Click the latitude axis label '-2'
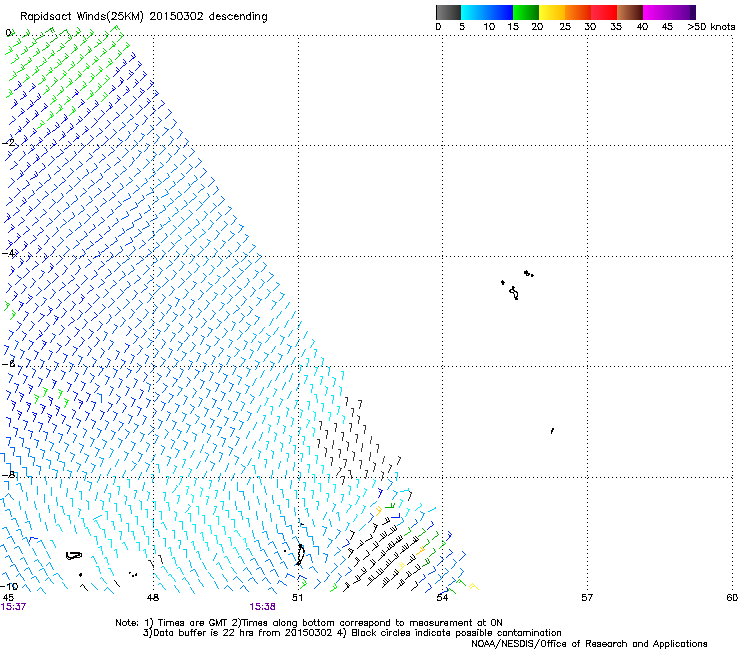The image size is (740, 650). coord(8,143)
